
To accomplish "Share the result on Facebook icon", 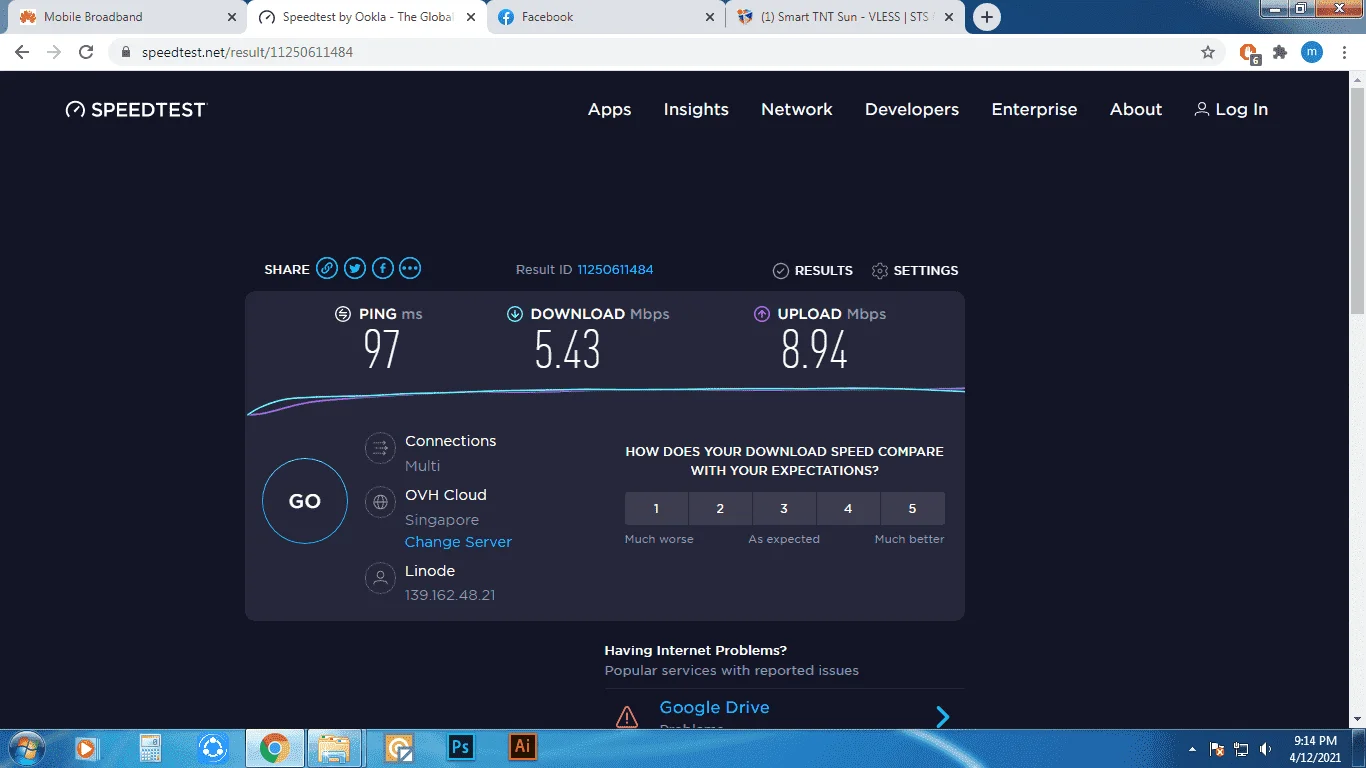I will [x=383, y=268].
